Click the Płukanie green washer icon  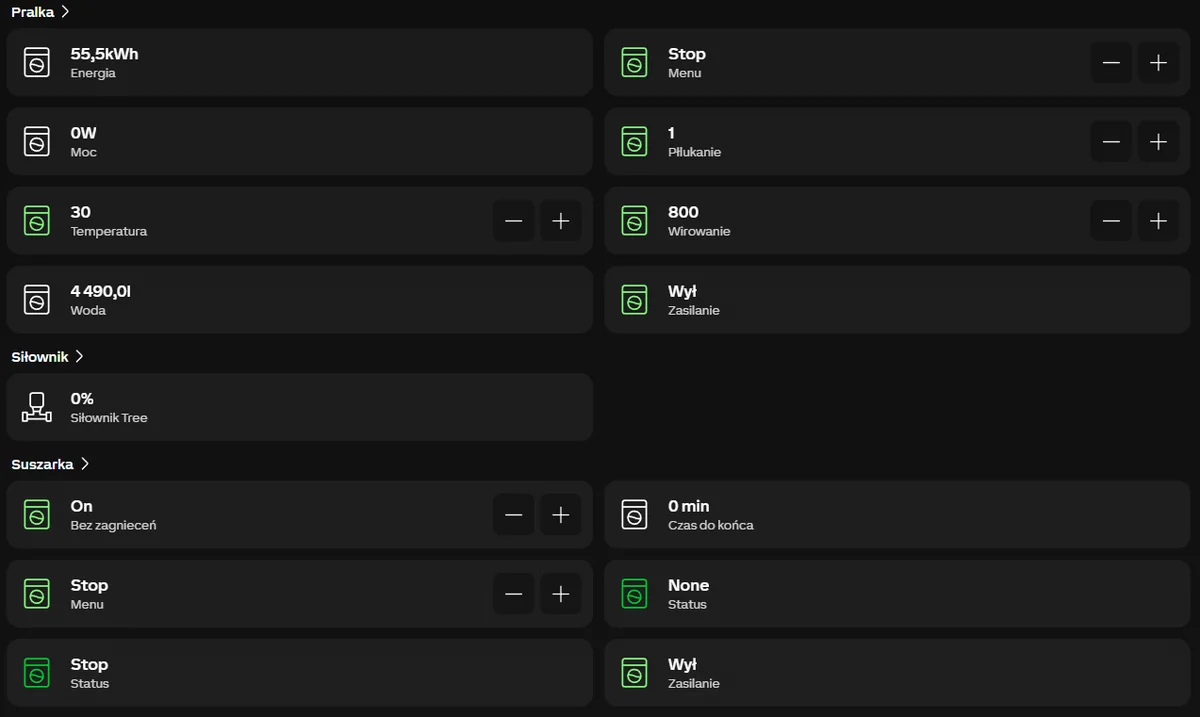(634, 142)
